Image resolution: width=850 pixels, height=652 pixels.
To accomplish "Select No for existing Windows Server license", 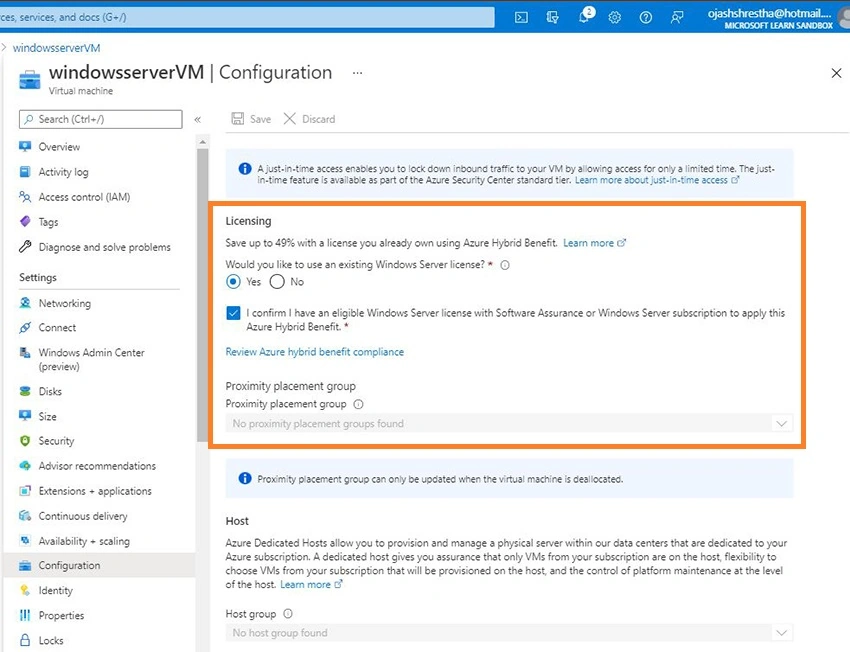I will point(277,282).
